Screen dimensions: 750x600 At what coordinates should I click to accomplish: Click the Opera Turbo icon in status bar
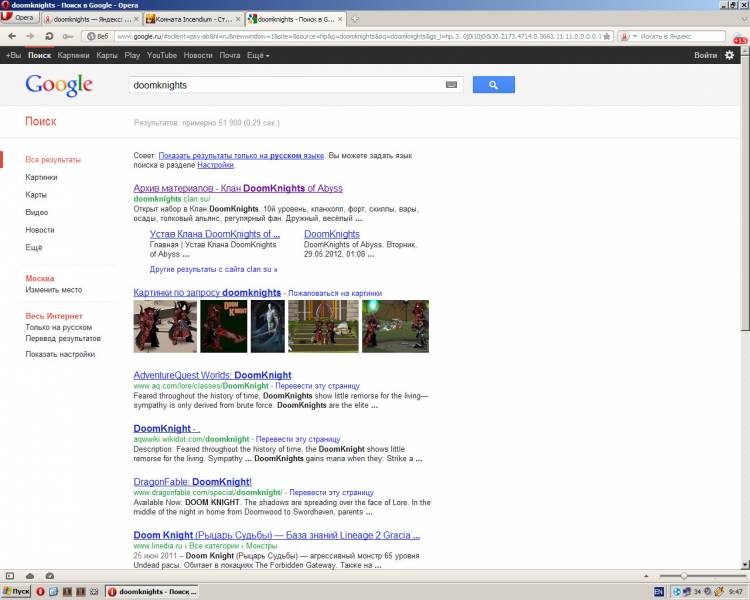tap(49, 576)
